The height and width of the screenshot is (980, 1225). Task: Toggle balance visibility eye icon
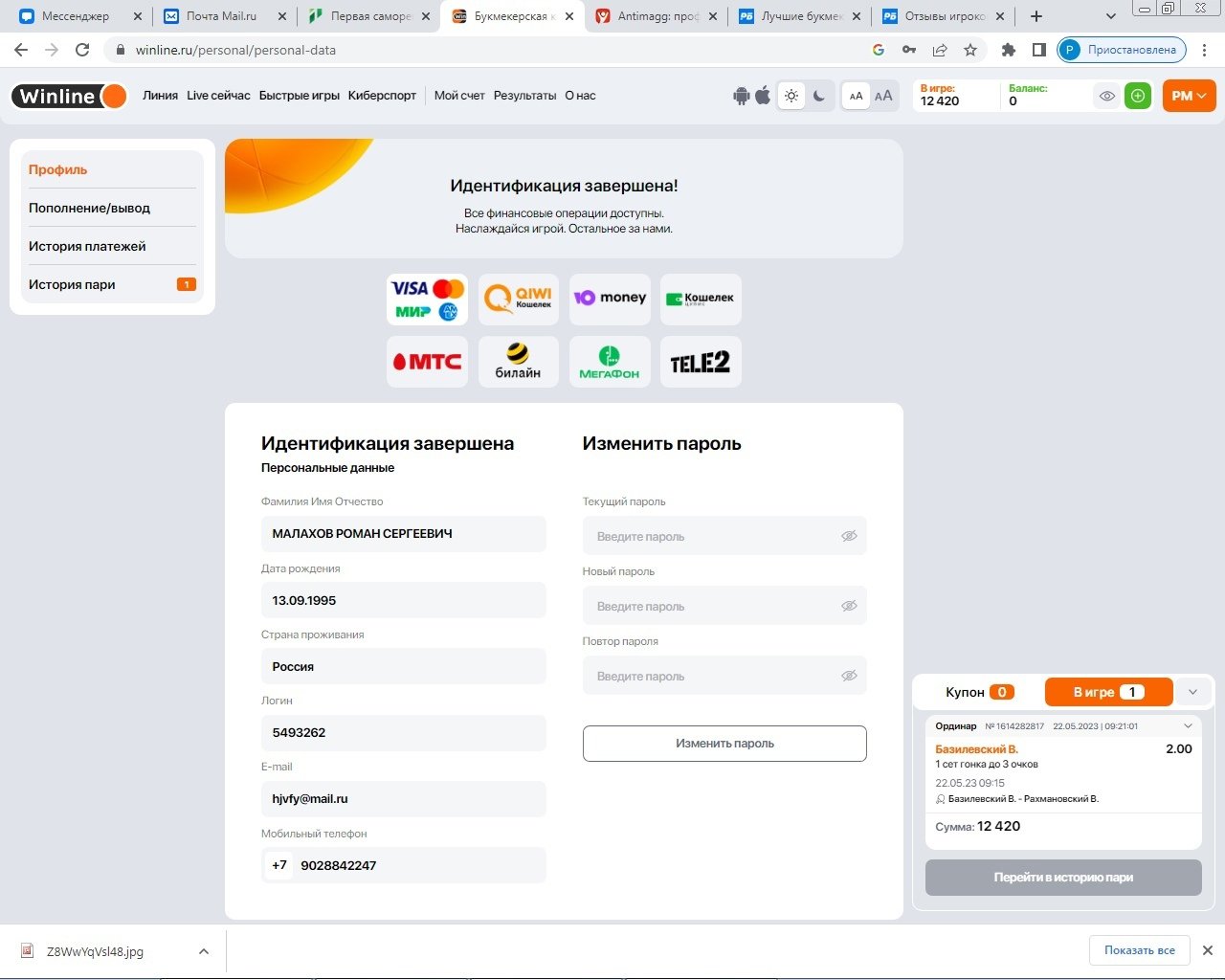point(1106,96)
